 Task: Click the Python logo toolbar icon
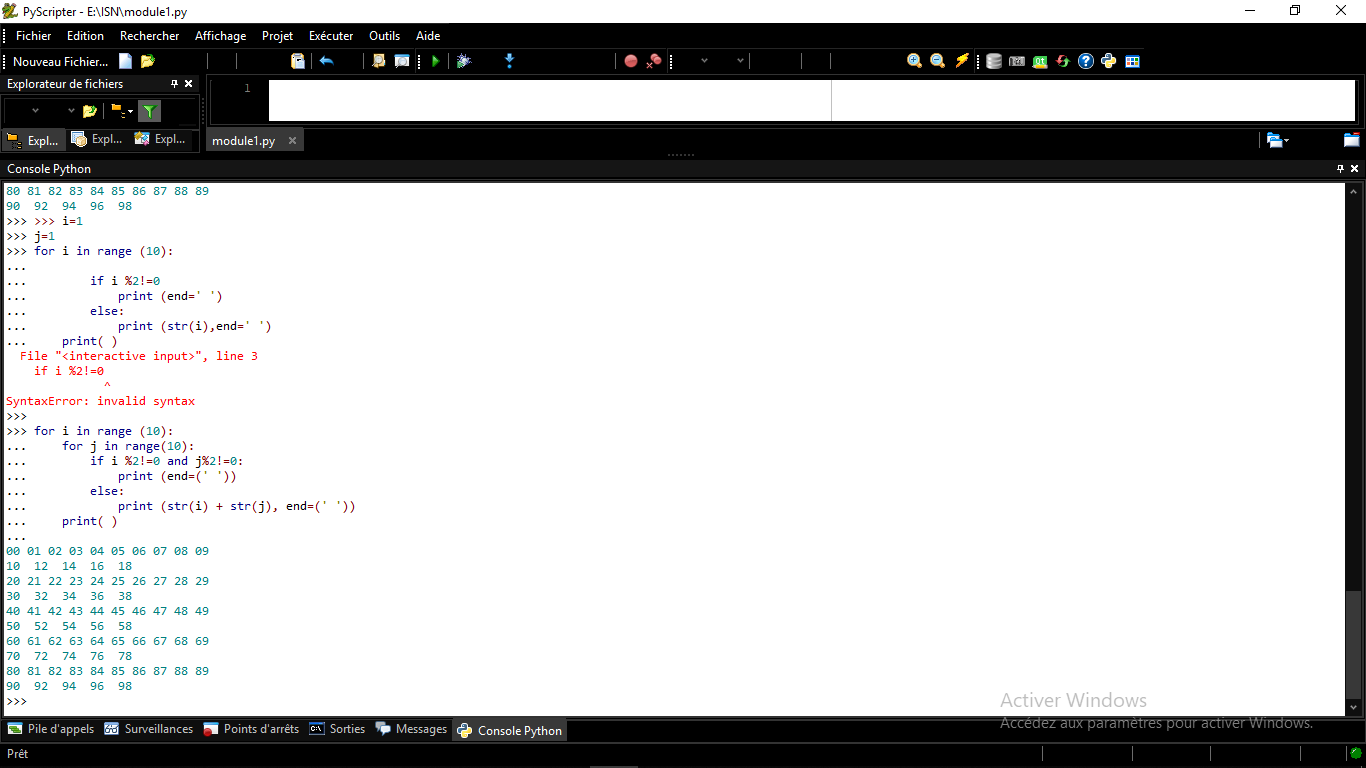click(1109, 61)
